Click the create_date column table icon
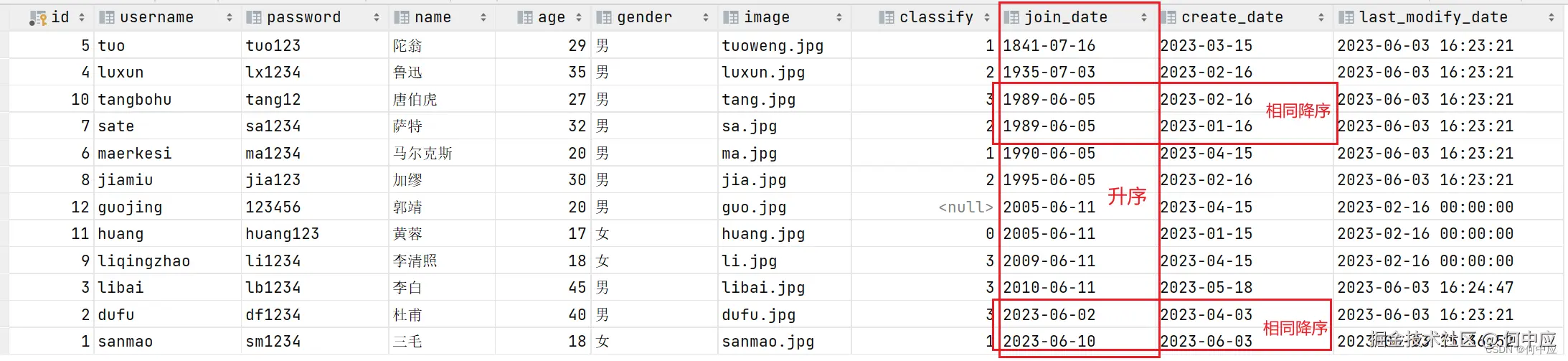This screenshot has height=361, width=1568. click(1168, 17)
